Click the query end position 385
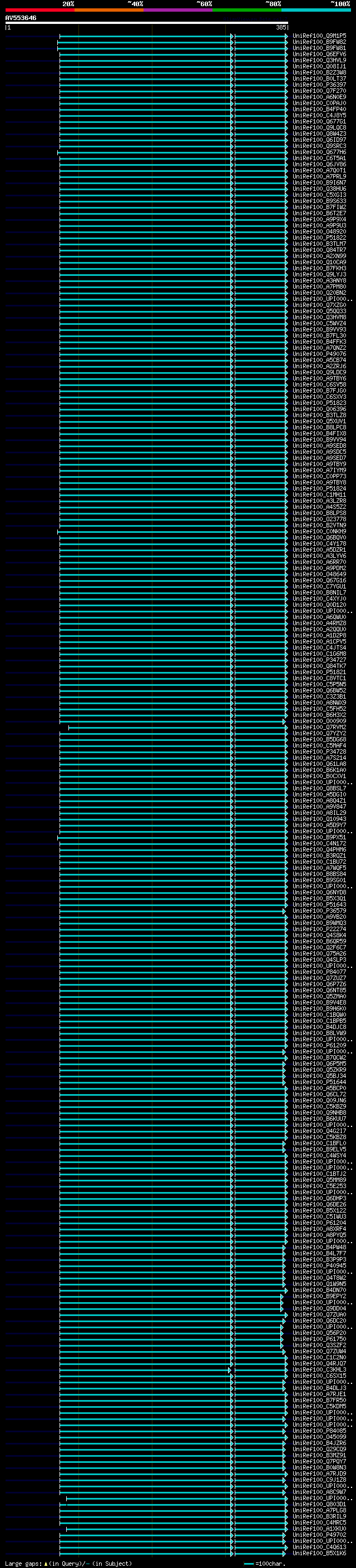The width and height of the screenshot is (356, 1568). pyautogui.click(x=280, y=27)
